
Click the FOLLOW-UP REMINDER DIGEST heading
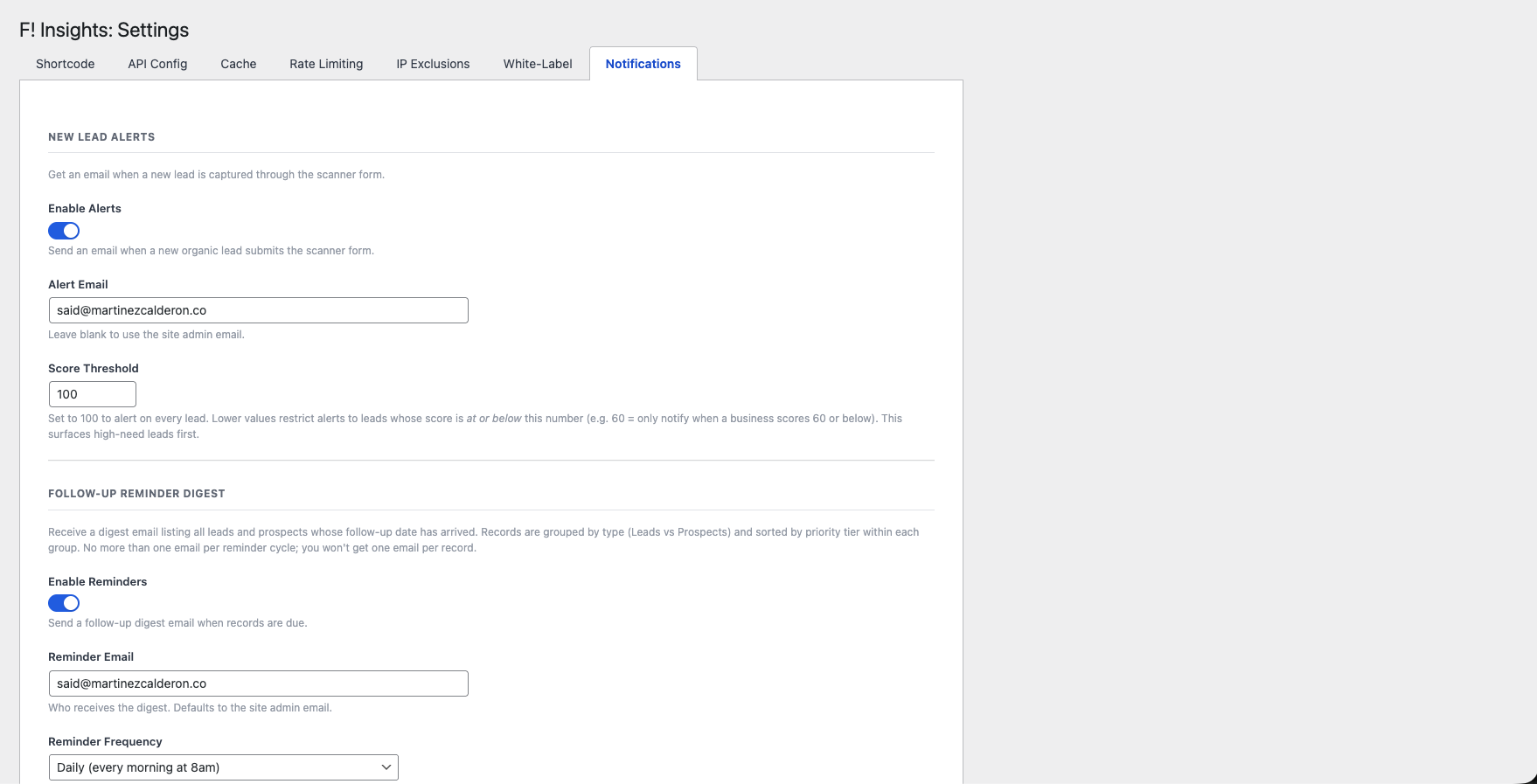click(x=136, y=494)
